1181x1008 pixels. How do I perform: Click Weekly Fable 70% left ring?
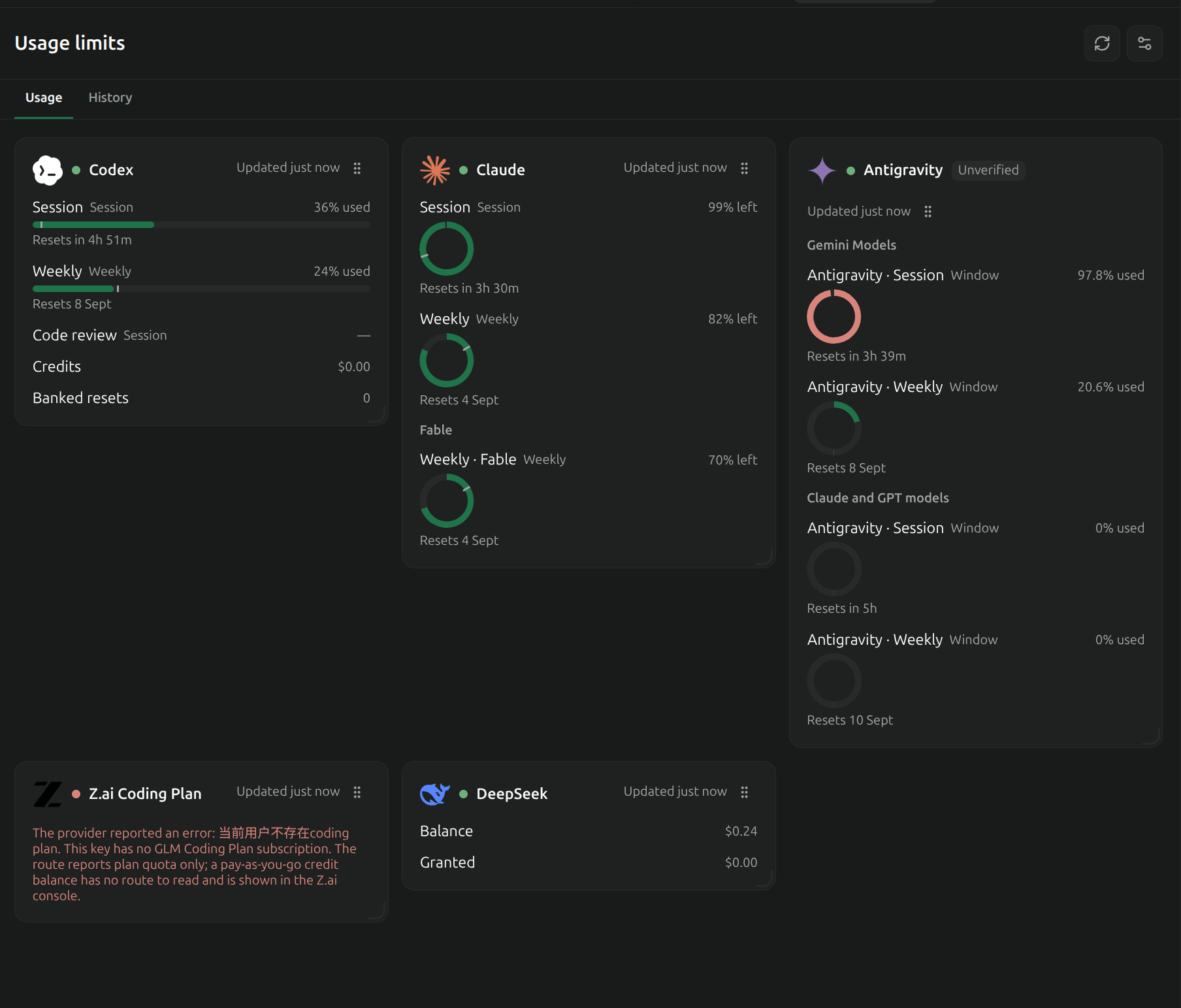(447, 501)
